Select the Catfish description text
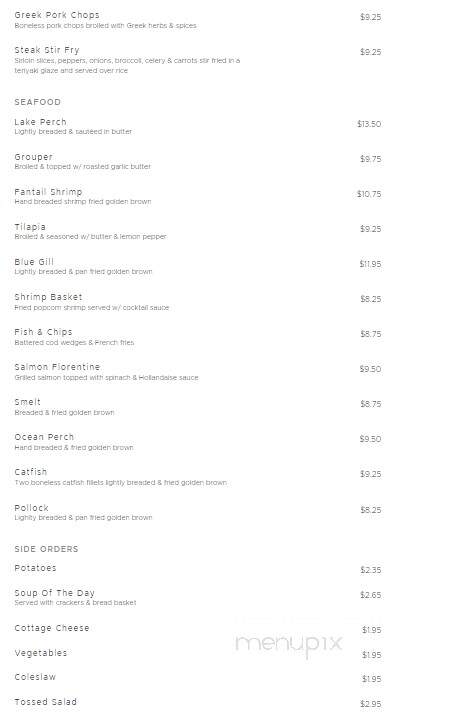 [x=120, y=482]
